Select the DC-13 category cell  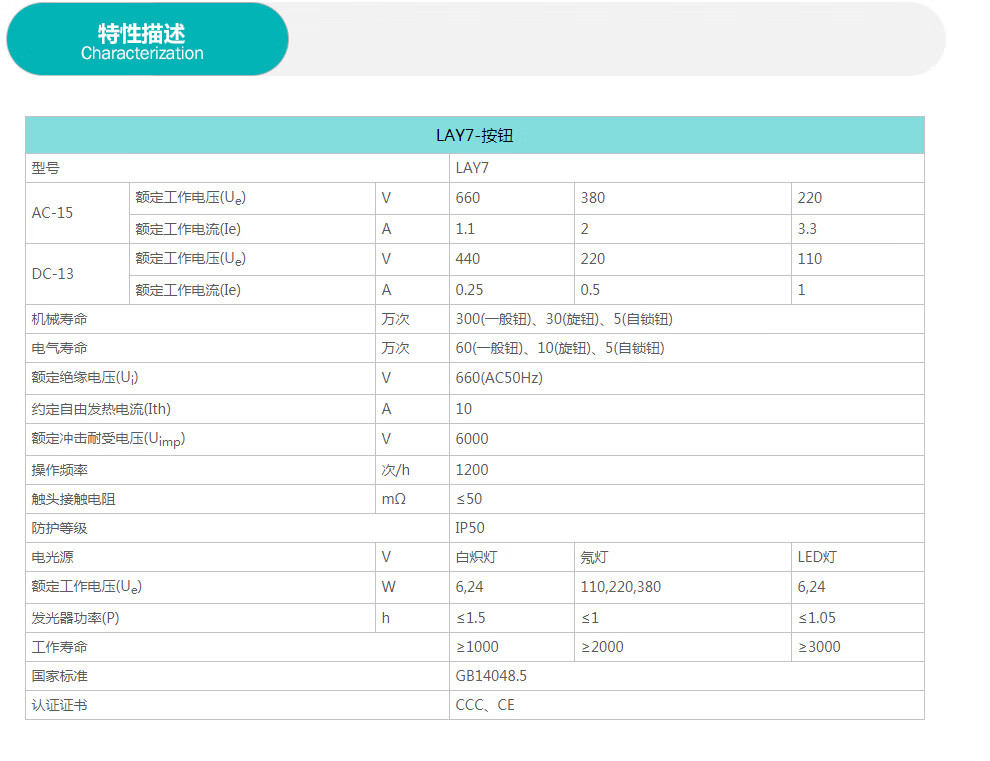point(53,274)
